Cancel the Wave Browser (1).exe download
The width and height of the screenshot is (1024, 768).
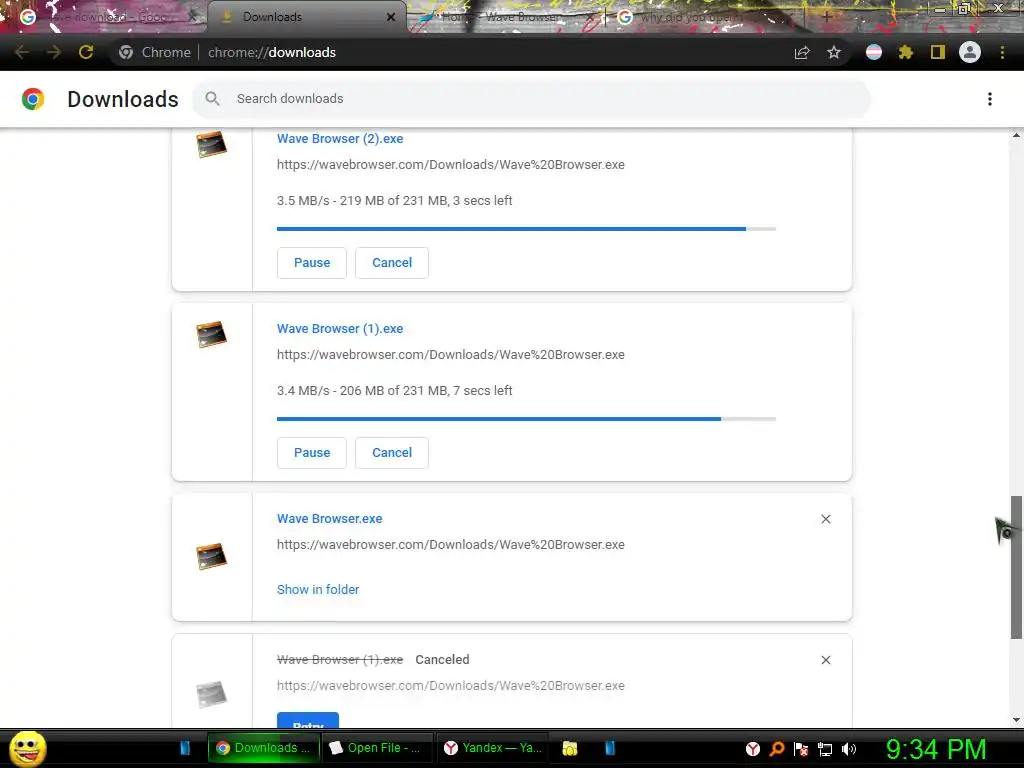(x=392, y=453)
